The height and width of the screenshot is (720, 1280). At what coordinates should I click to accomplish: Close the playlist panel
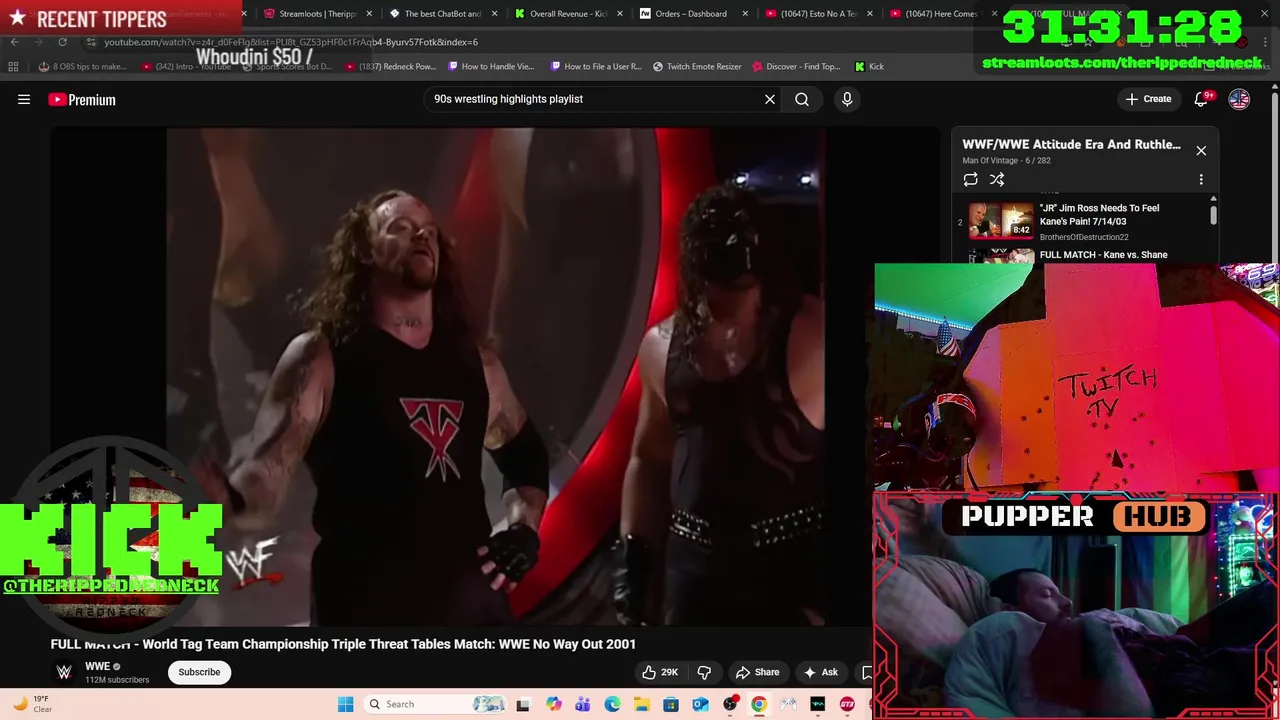pyautogui.click(x=1201, y=151)
